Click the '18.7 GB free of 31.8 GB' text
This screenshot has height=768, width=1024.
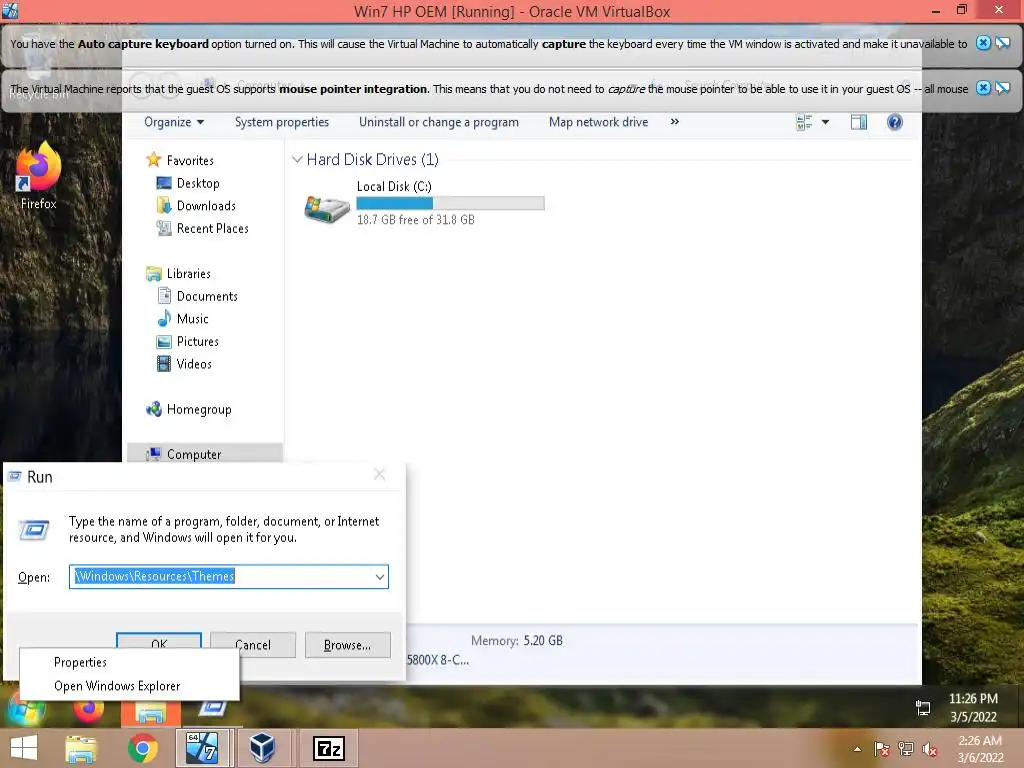click(415, 220)
